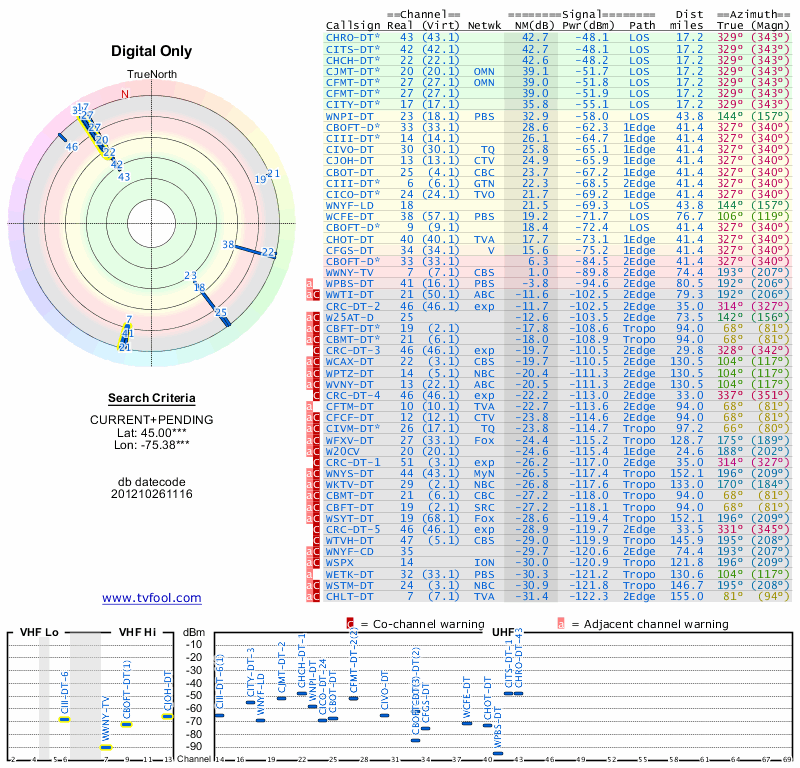Select the CITS-DT callsign row
The height and width of the screenshot is (768, 800).
(353, 49)
